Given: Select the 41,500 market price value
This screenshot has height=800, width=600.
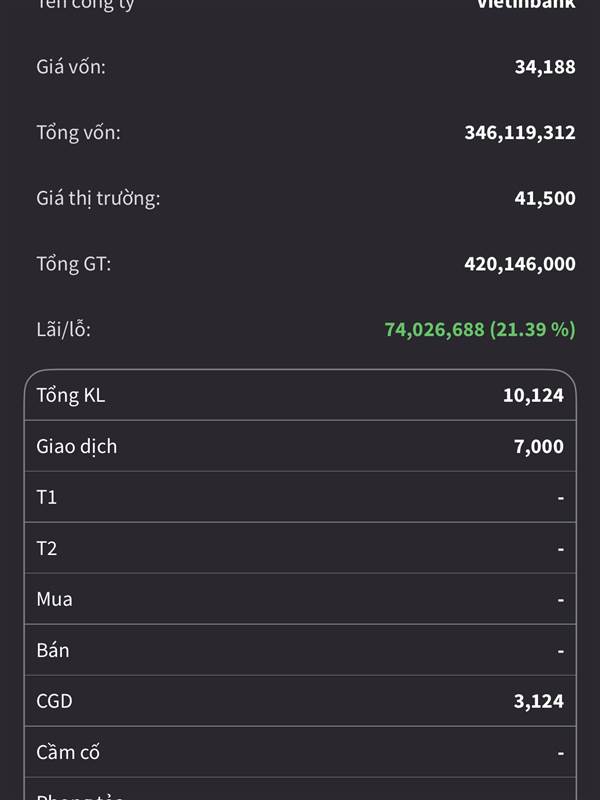Looking at the screenshot, I should (545, 198).
